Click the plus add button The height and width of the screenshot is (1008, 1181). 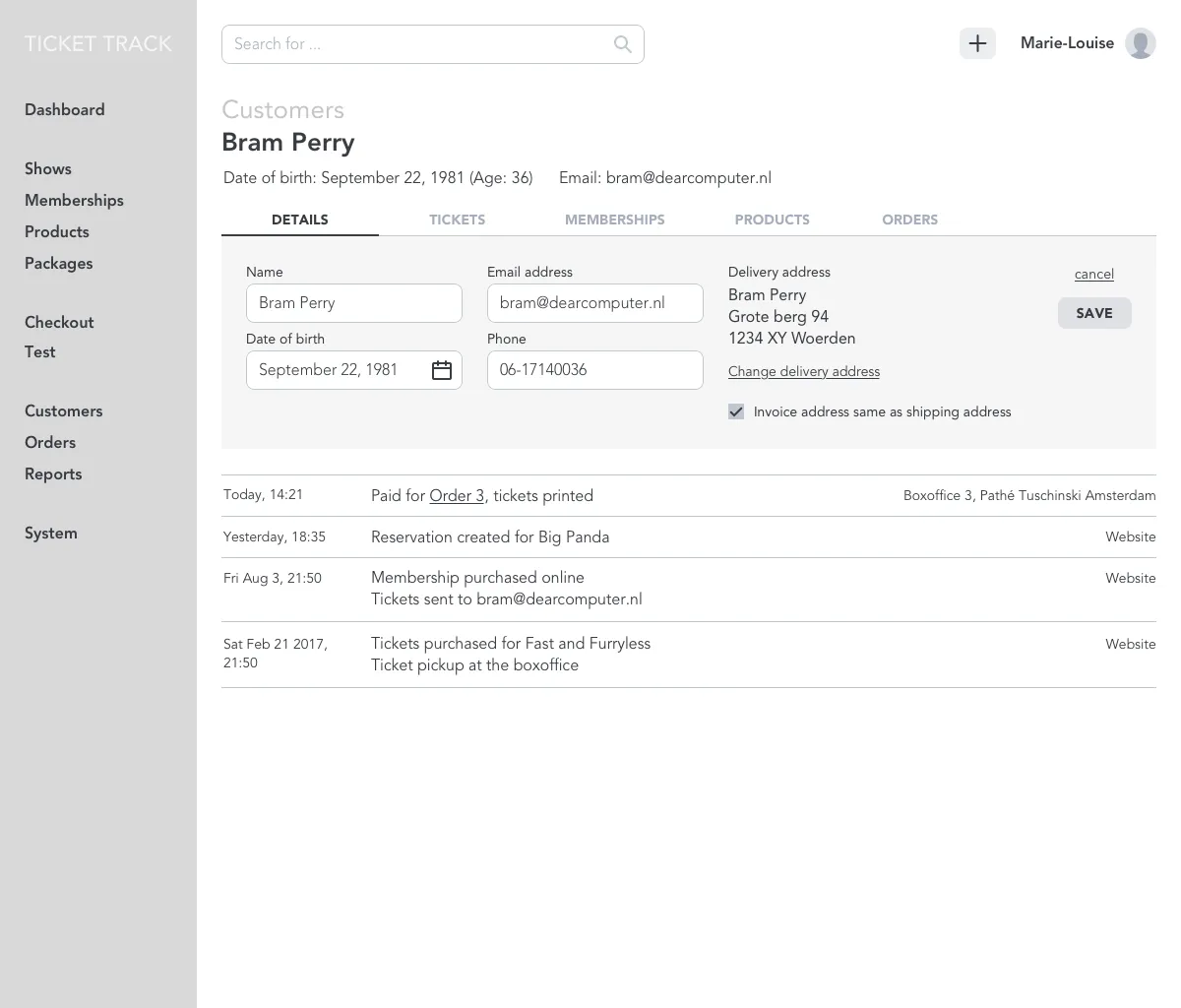coord(977,43)
